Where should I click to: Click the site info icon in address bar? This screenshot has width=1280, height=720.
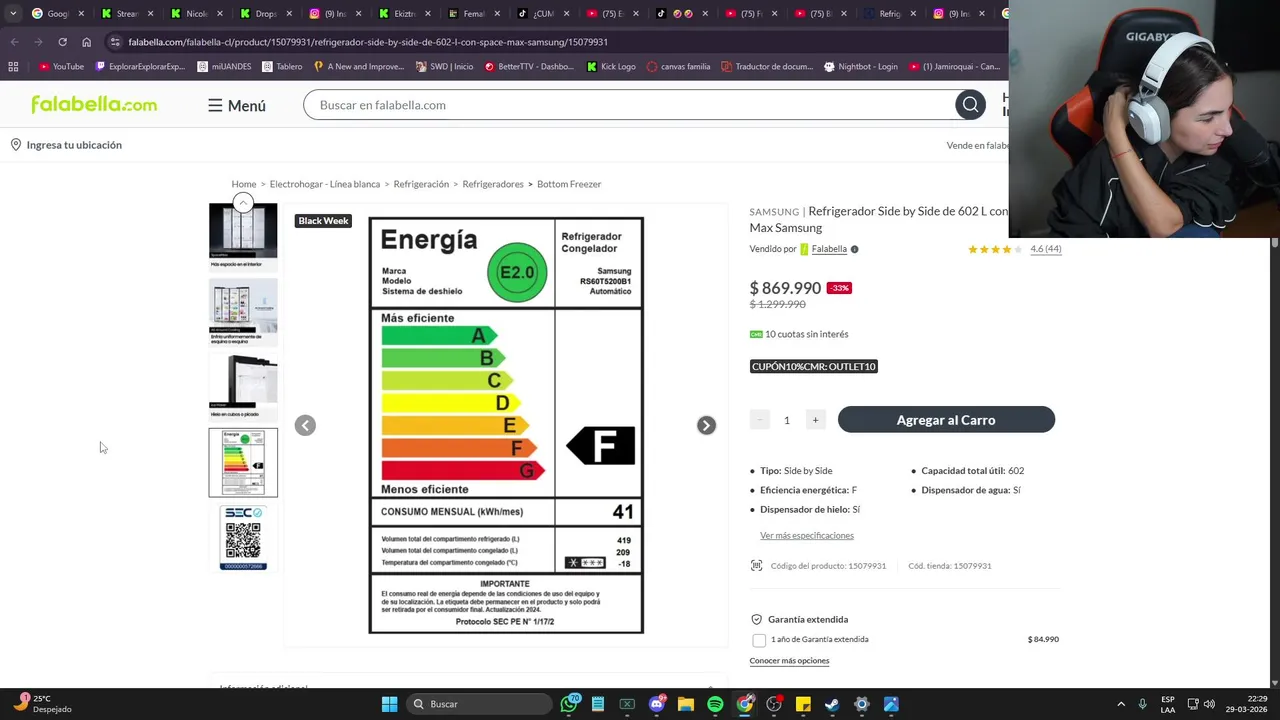click(x=115, y=42)
